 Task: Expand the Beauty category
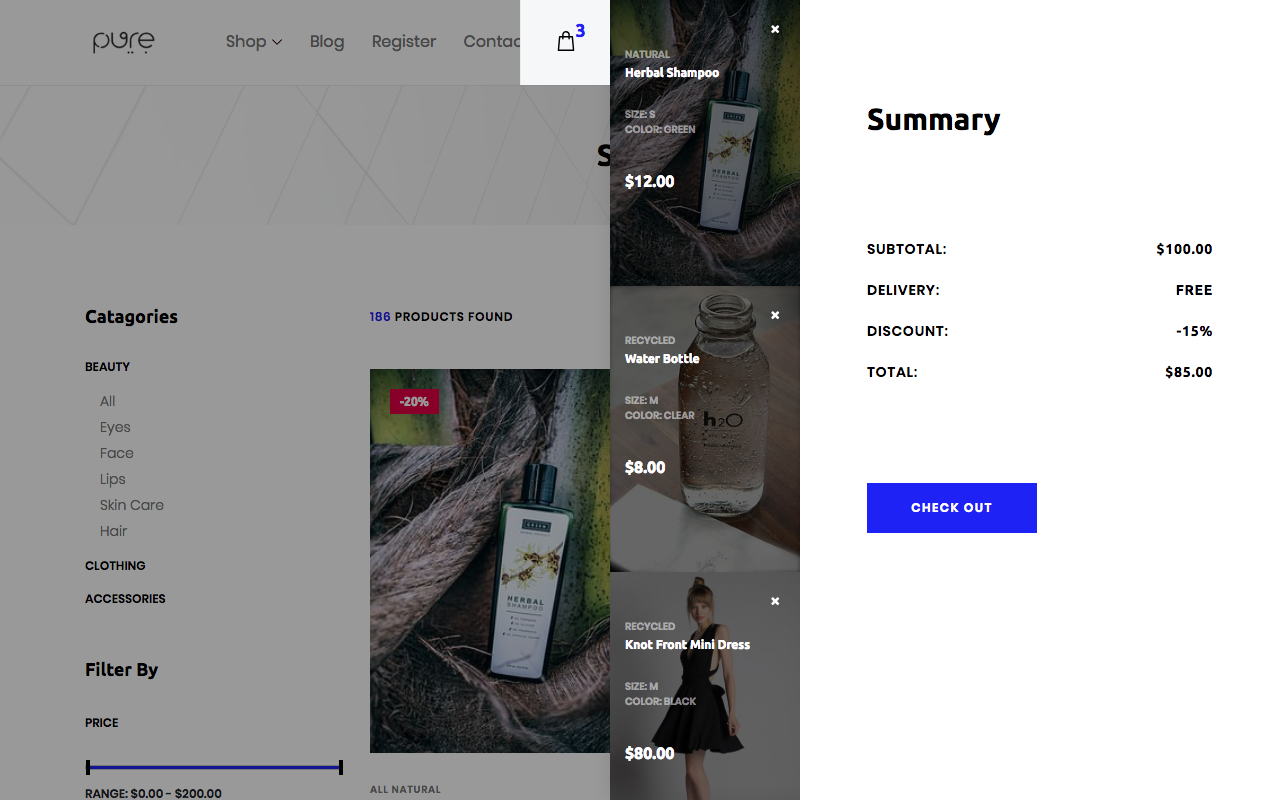click(108, 367)
